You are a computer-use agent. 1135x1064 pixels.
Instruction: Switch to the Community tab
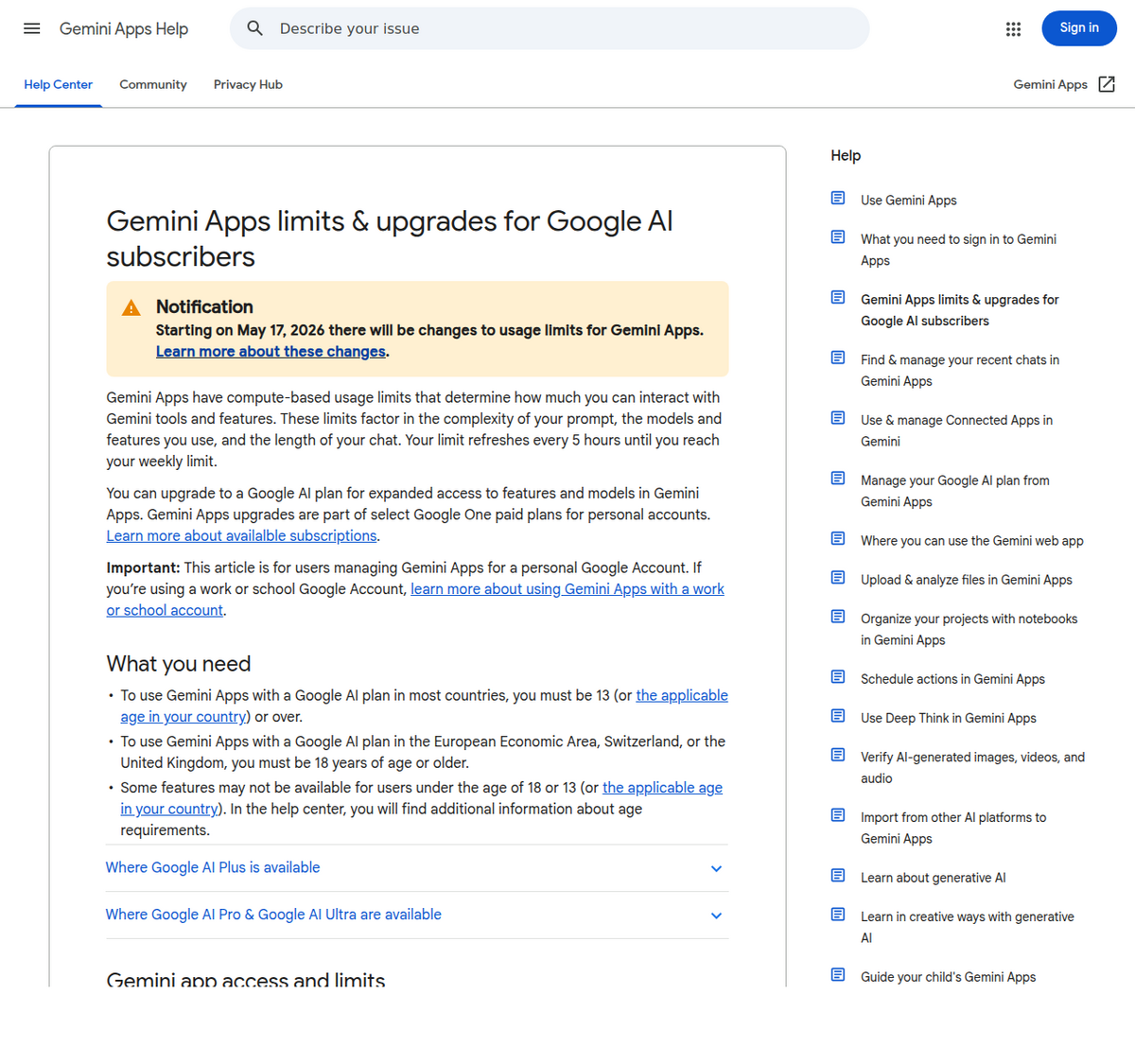(153, 84)
